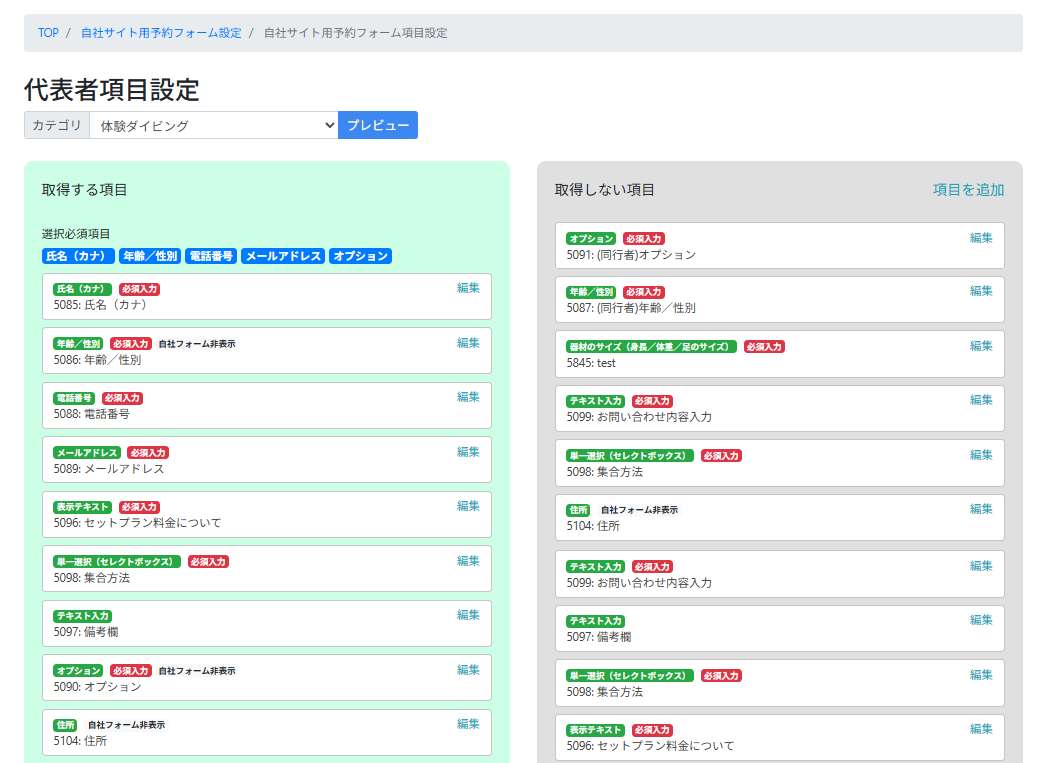This screenshot has height=763, width=1042.
Task: Edit item 5085 氏名（カナ）
Action: [x=468, y=288]
